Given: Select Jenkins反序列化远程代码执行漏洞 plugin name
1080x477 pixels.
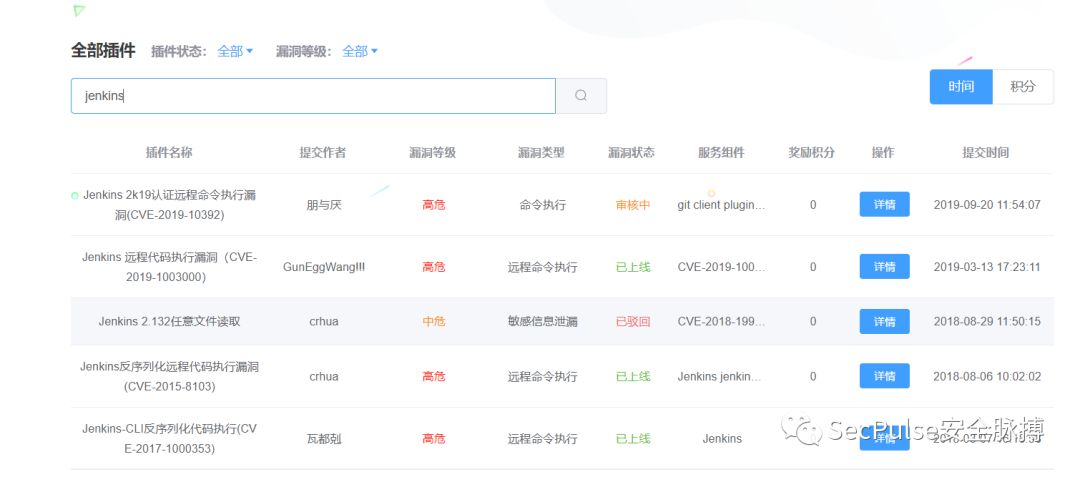Looking at the screenshot, I should (x=169, y=377).
